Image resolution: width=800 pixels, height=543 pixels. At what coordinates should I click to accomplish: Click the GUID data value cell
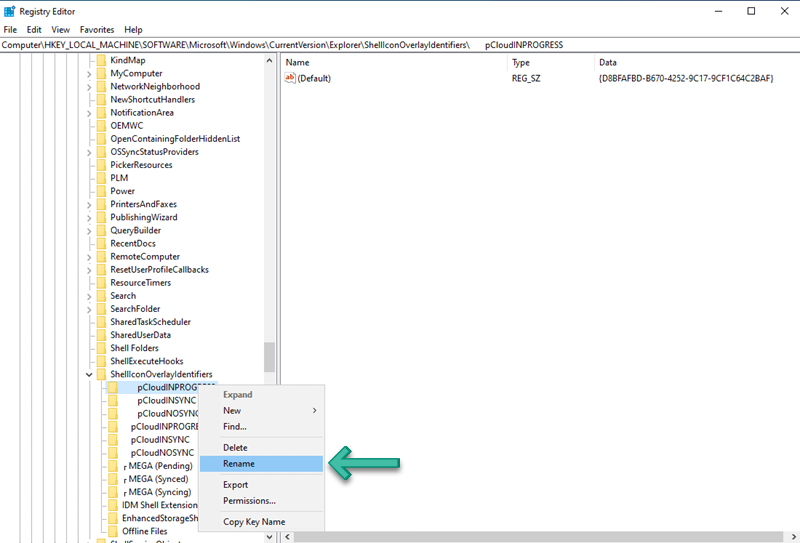[x=686, y=79]
